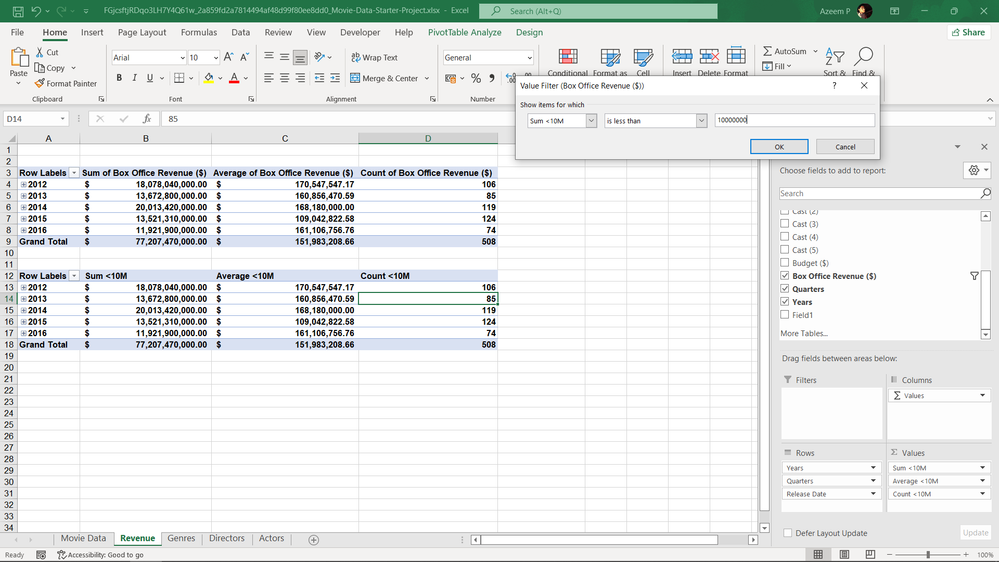Screen dimensions: 999x562
Task: Open the Formulas ribbon tab
Action: [199, 32]
